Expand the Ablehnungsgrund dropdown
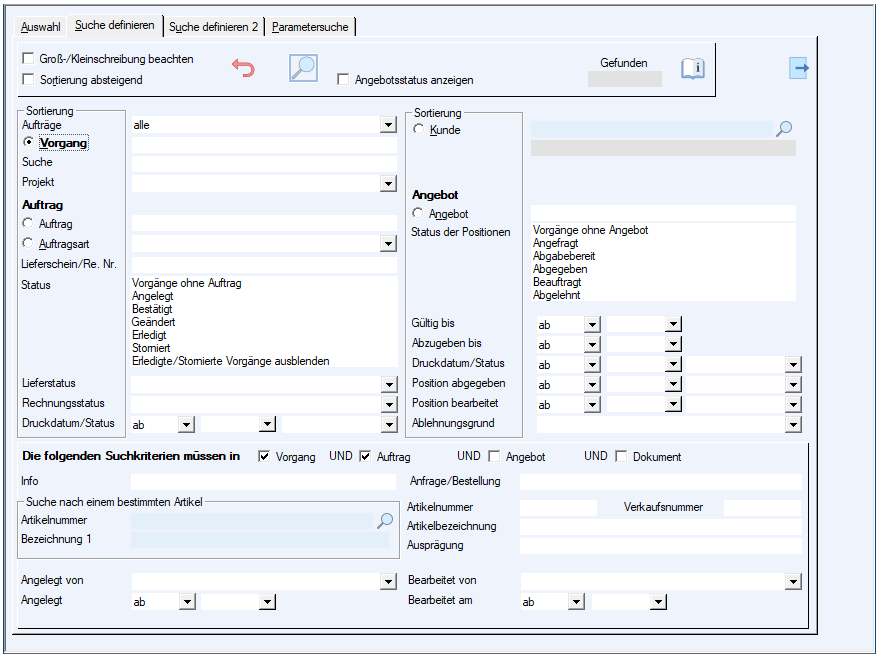Image resolution: width=881 pixels, height=660 pixels. 793,424
